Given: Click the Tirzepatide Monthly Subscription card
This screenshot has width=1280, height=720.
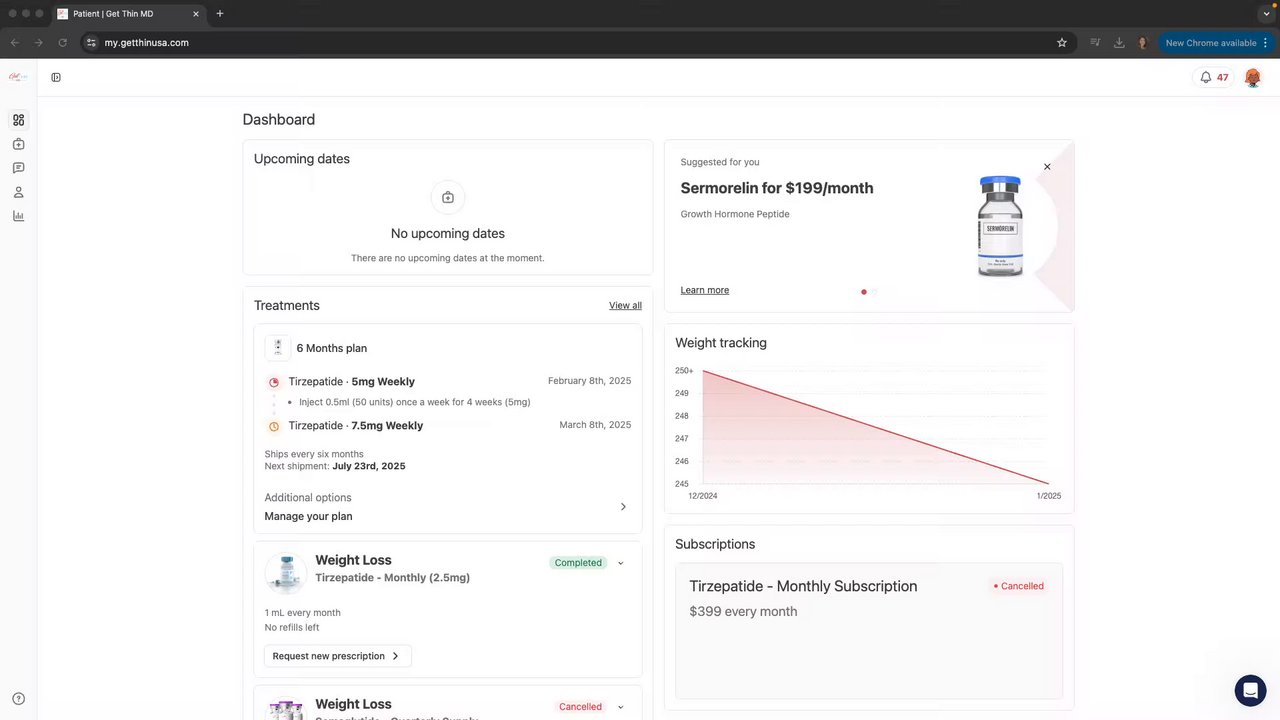Looking at the screenshot, I should [869, 631].
